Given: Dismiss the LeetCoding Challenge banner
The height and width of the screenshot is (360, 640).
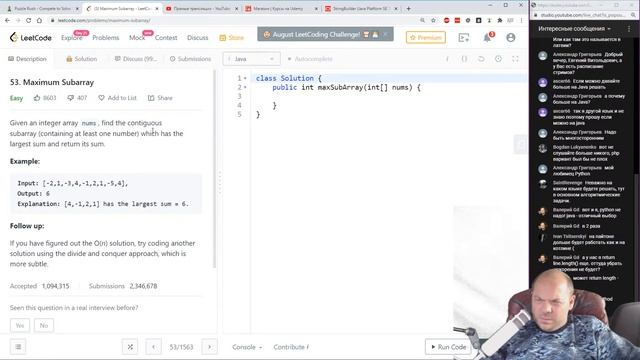Looking at the screenshot, I should pyautogui.click(x=385, y=34).
